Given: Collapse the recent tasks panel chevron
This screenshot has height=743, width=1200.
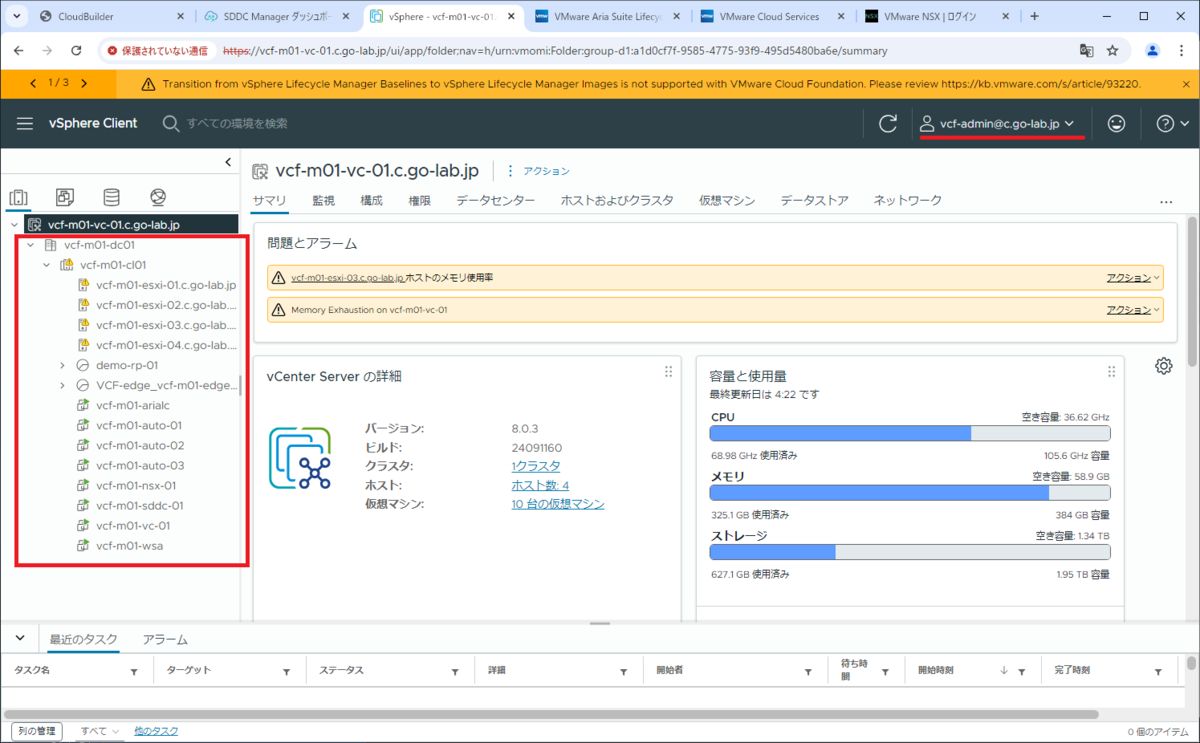Looking at the screenshot, I should [x=20, y=638].
